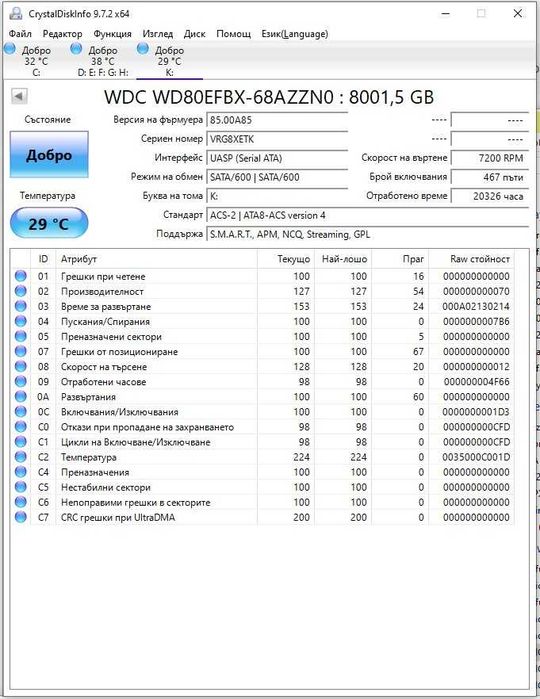The height and width of the screenshot is (699, 540).
Task: Click the Атрибут column header
Action: pos(157,259)
